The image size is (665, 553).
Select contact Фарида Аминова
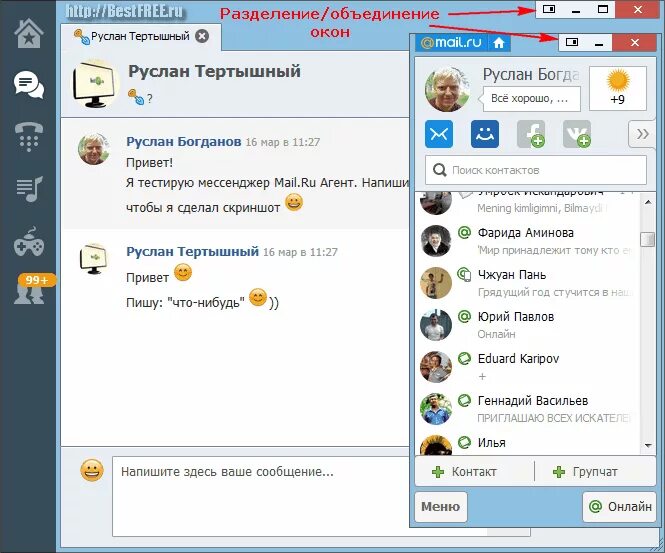pos(528,241)
